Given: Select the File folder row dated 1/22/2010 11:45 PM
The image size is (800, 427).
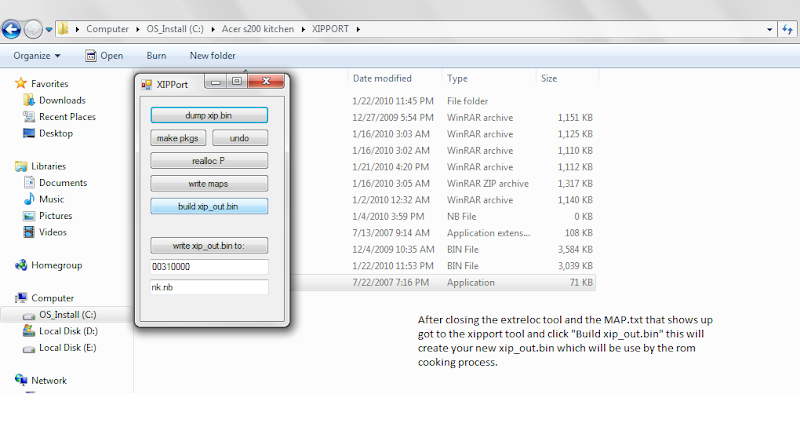Looking at the screenshot, I should point(444,101).
